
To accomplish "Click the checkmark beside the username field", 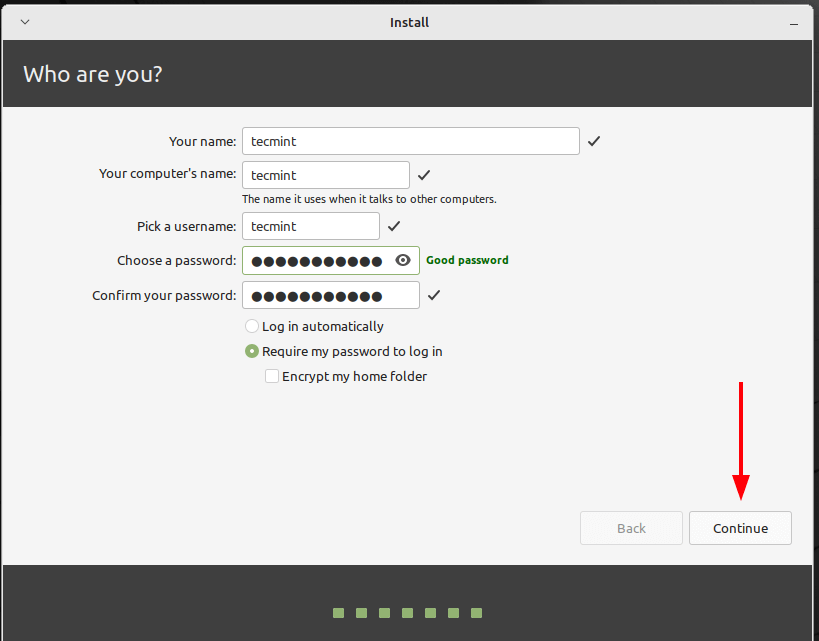I will [x=394, y=226].
